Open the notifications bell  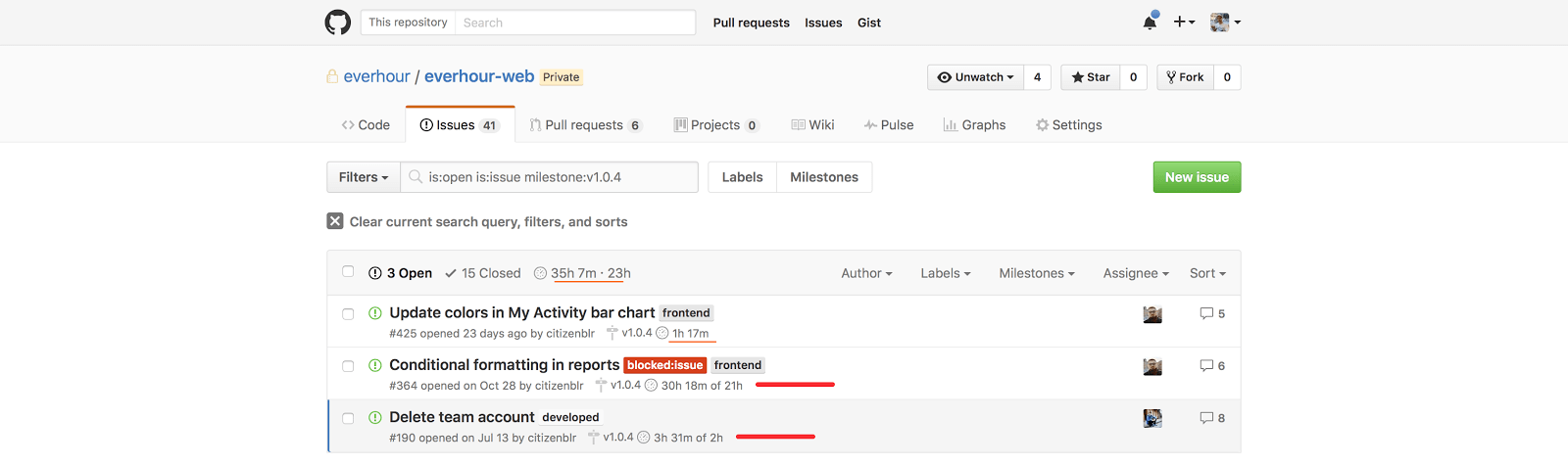click(1150, 23)
